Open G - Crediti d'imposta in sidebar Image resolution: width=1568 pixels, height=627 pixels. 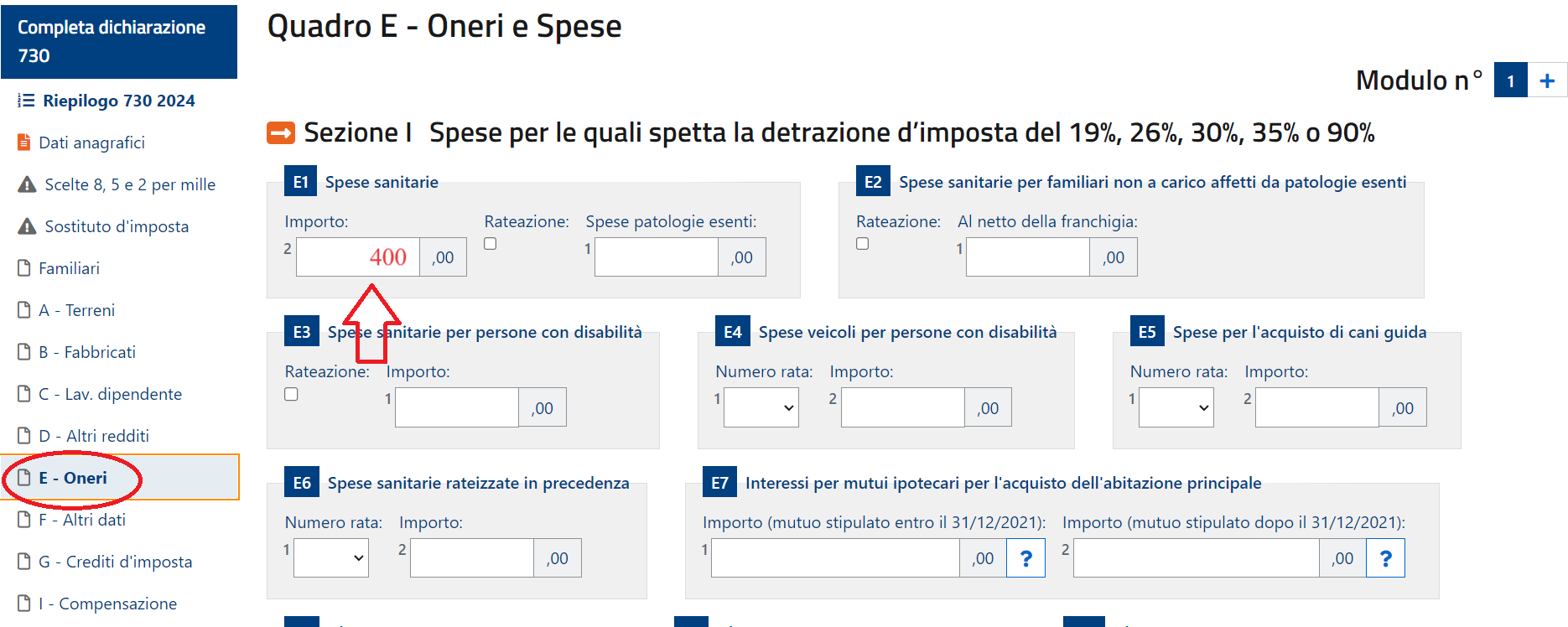point(115,562)
